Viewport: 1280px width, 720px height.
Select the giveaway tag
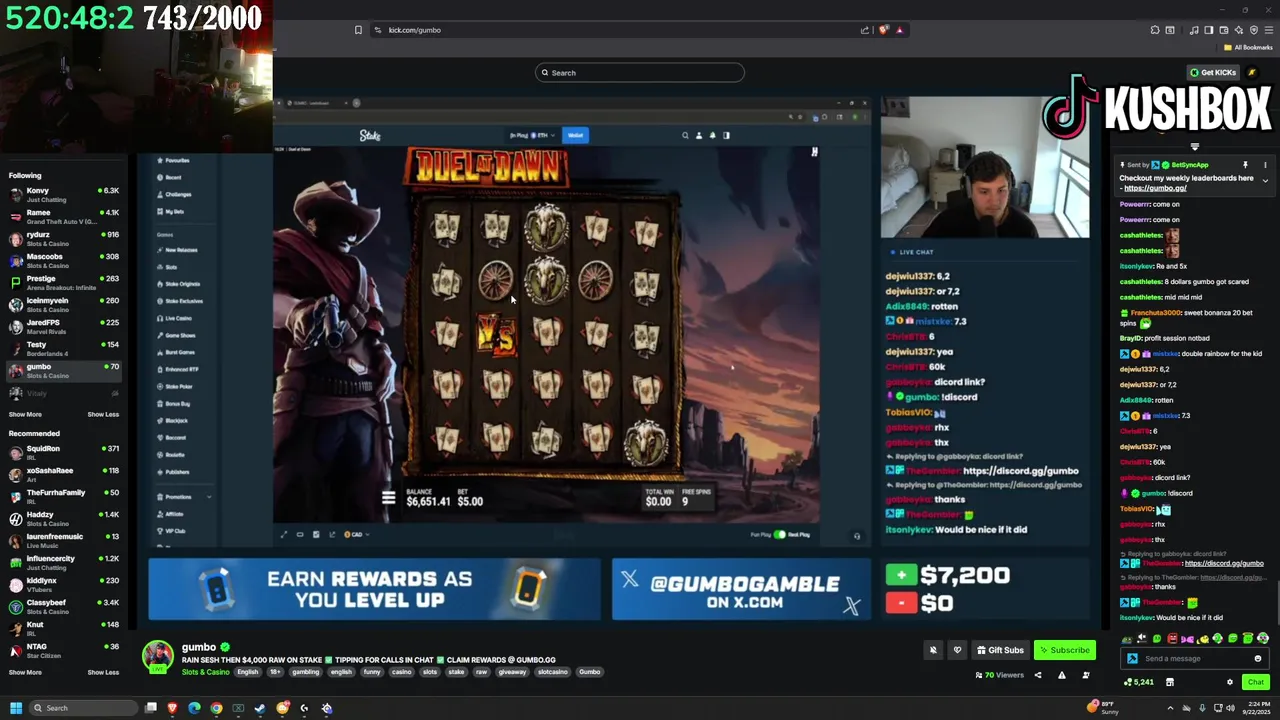pyautogui.click(x=513, y=672)
